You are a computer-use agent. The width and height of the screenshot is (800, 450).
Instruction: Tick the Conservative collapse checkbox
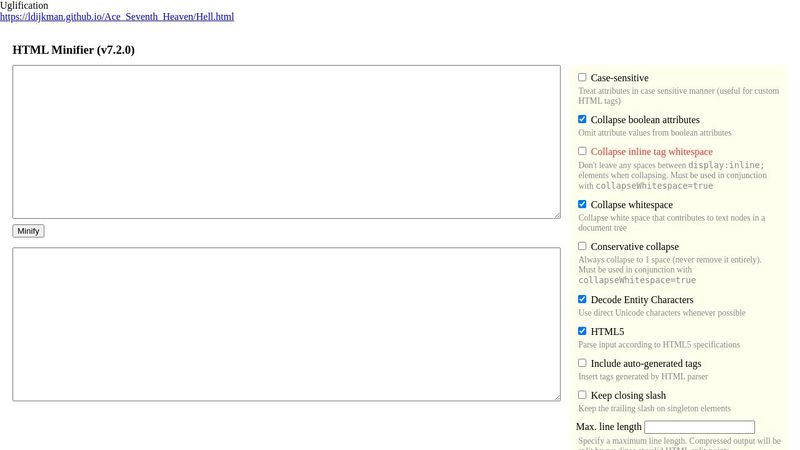pos(582,246)
